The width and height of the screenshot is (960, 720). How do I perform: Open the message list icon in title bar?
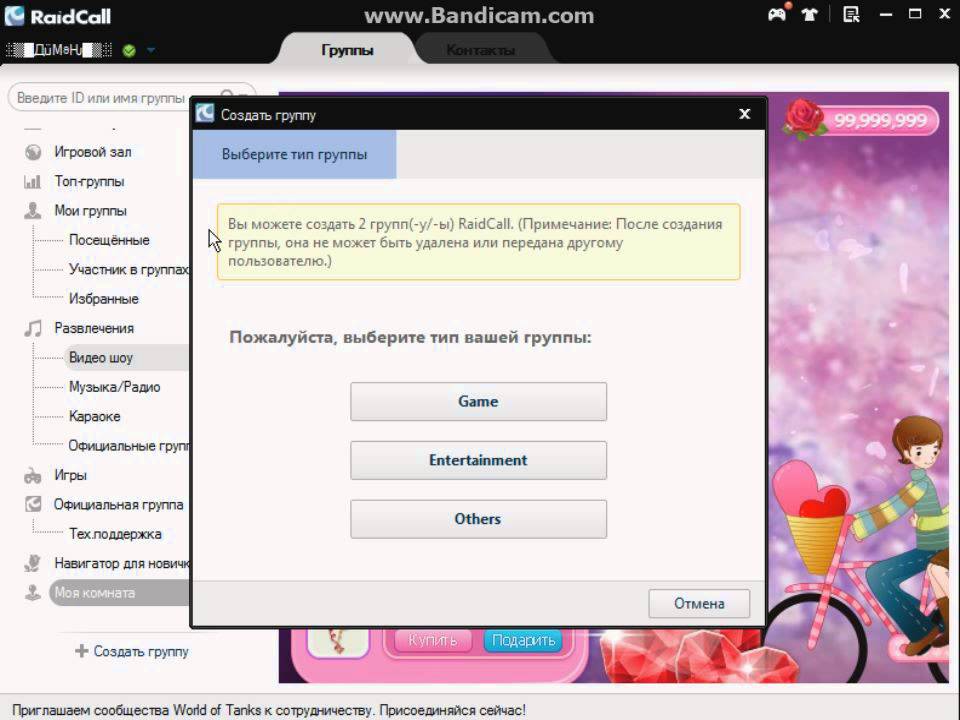tap(851, 14)
